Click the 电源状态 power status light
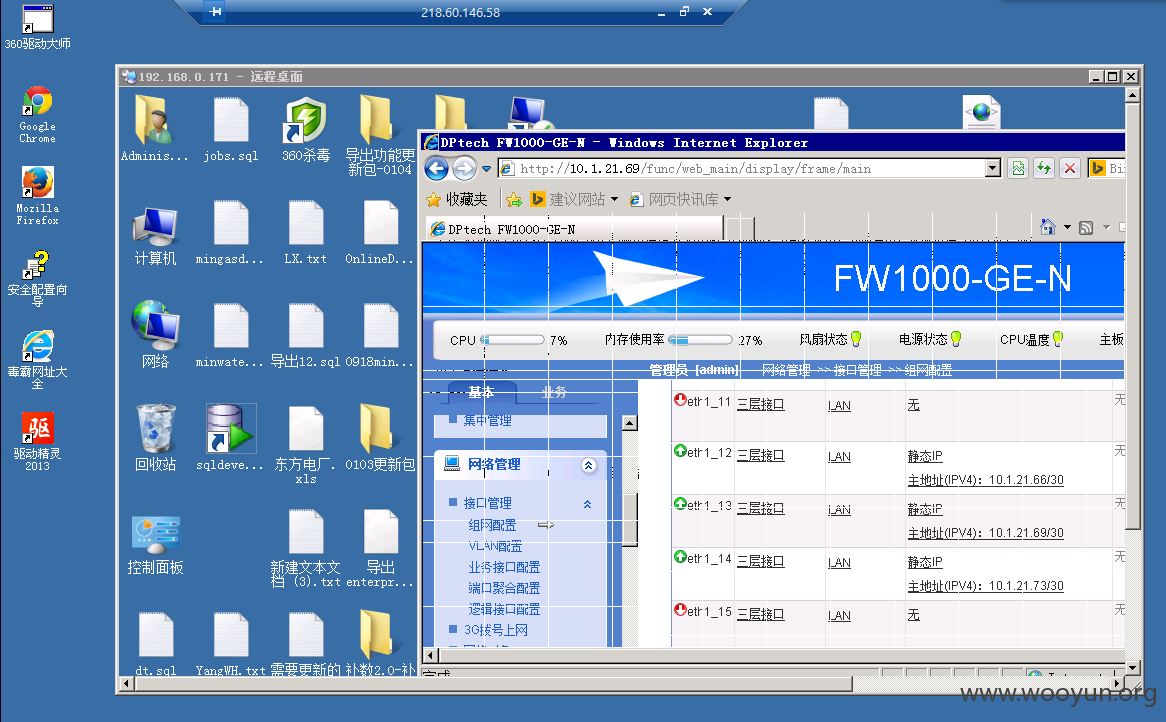Viewport: 1166px width, 722px height. pos(956,339)
